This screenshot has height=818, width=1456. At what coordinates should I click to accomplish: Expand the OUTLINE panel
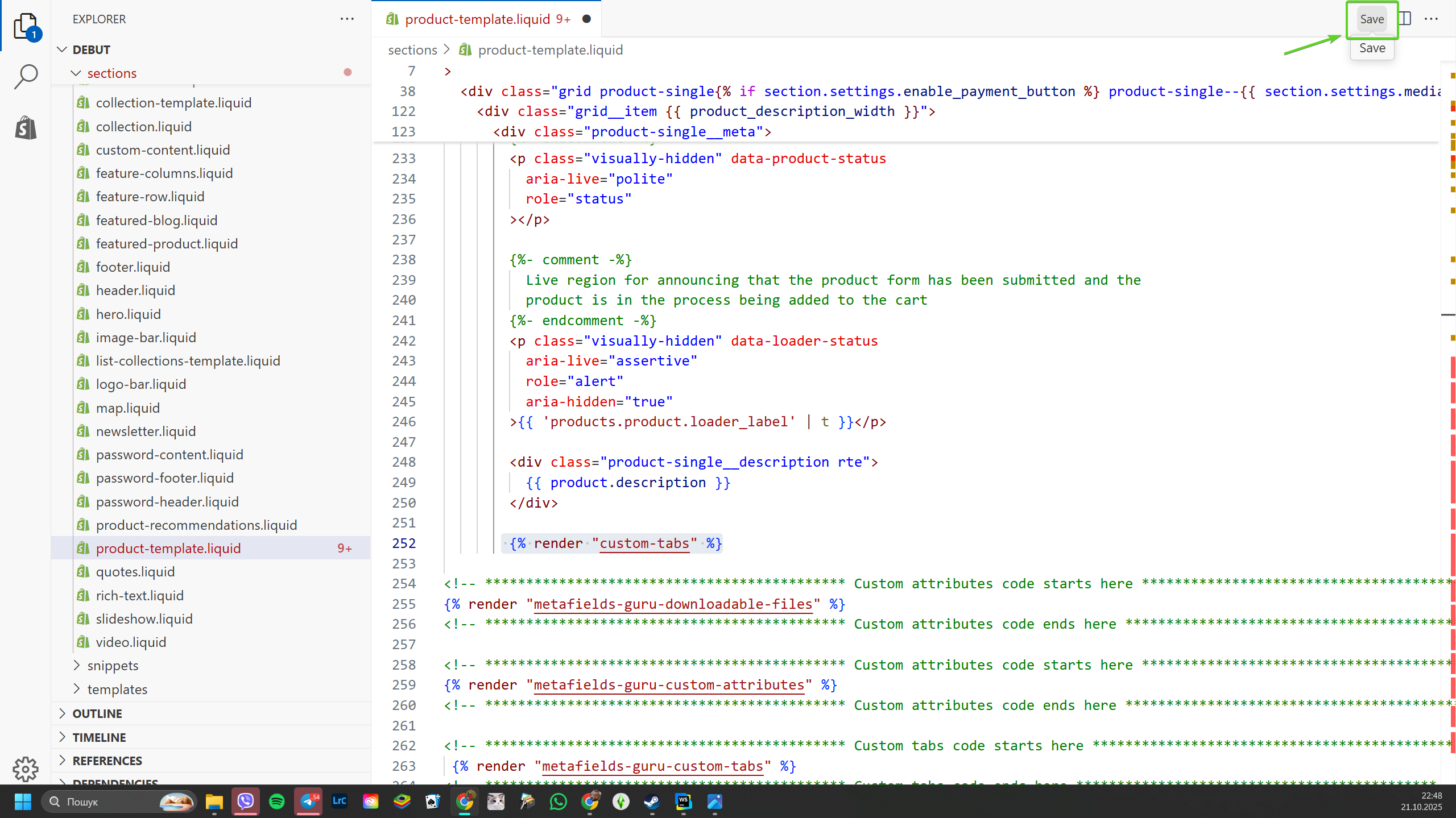tap(97, 713)
